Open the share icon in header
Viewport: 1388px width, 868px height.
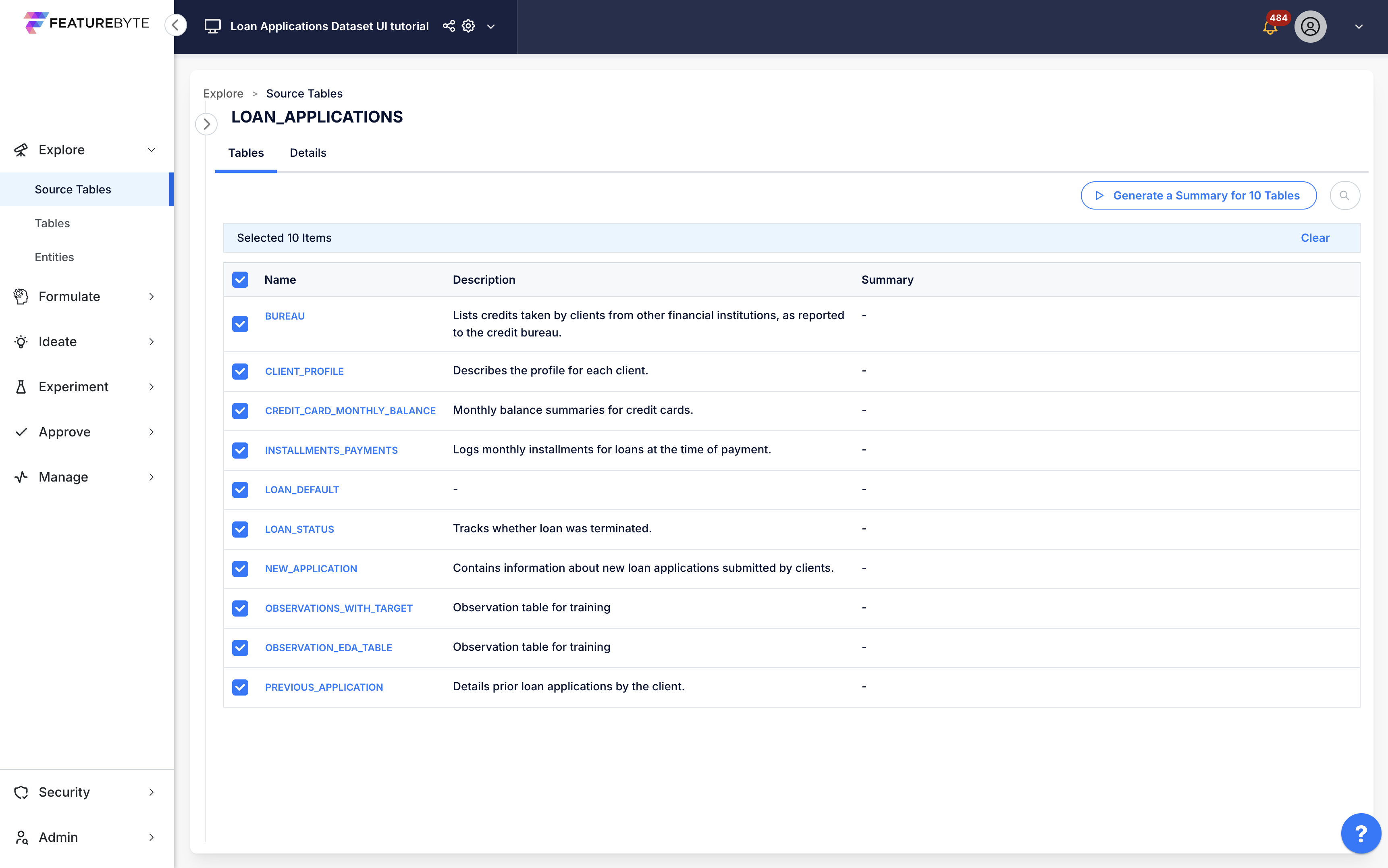pos(449,26)
